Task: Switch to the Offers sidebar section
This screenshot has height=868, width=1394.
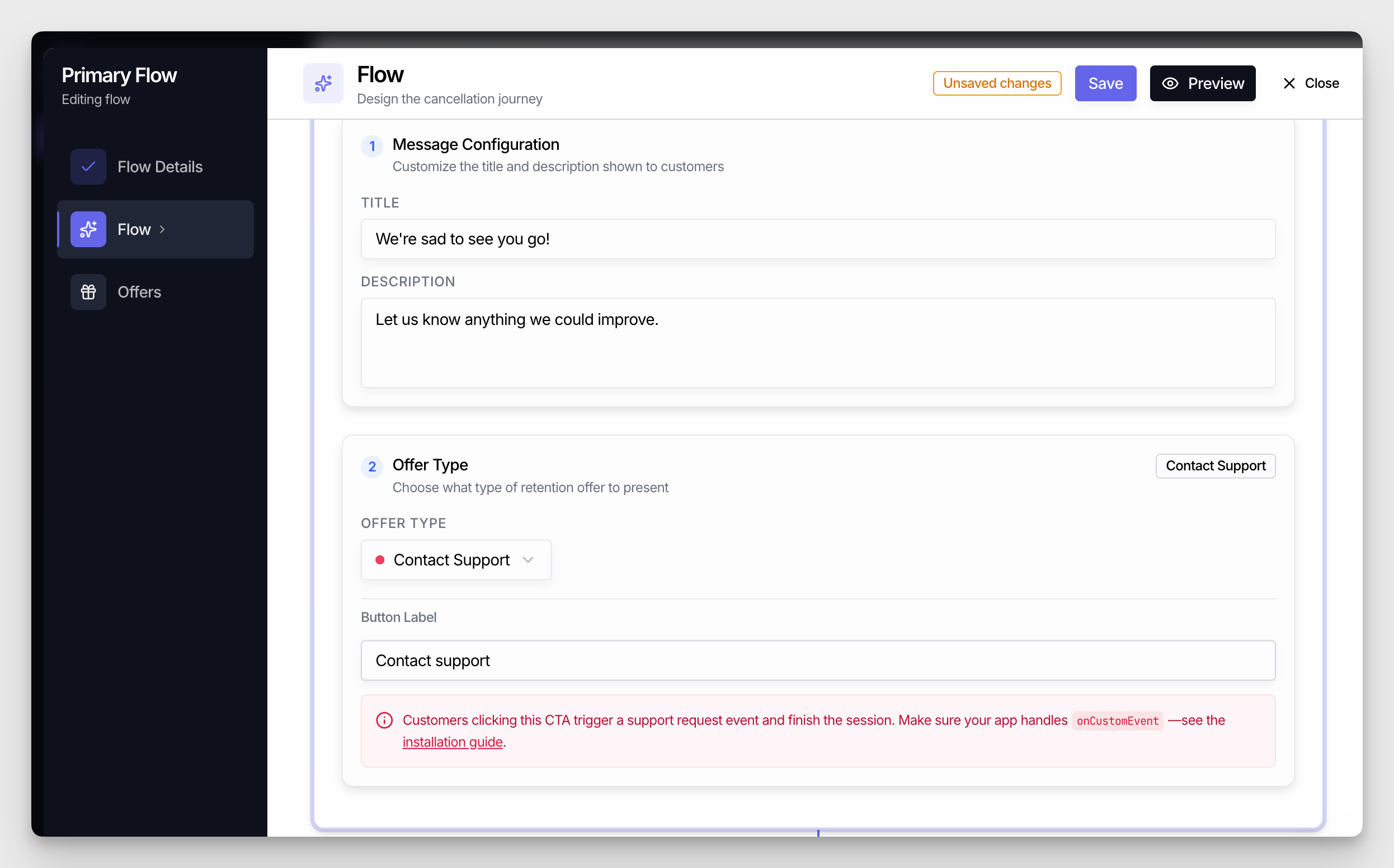Action: (x=139, y=291)
